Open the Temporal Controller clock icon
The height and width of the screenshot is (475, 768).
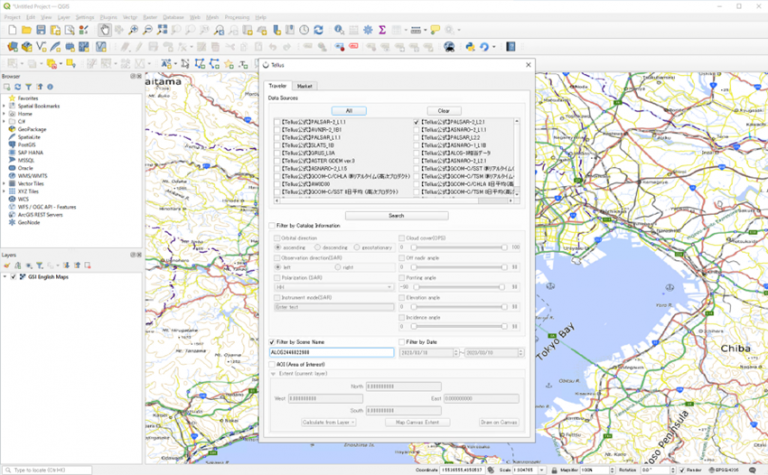(x=304, y=30)
